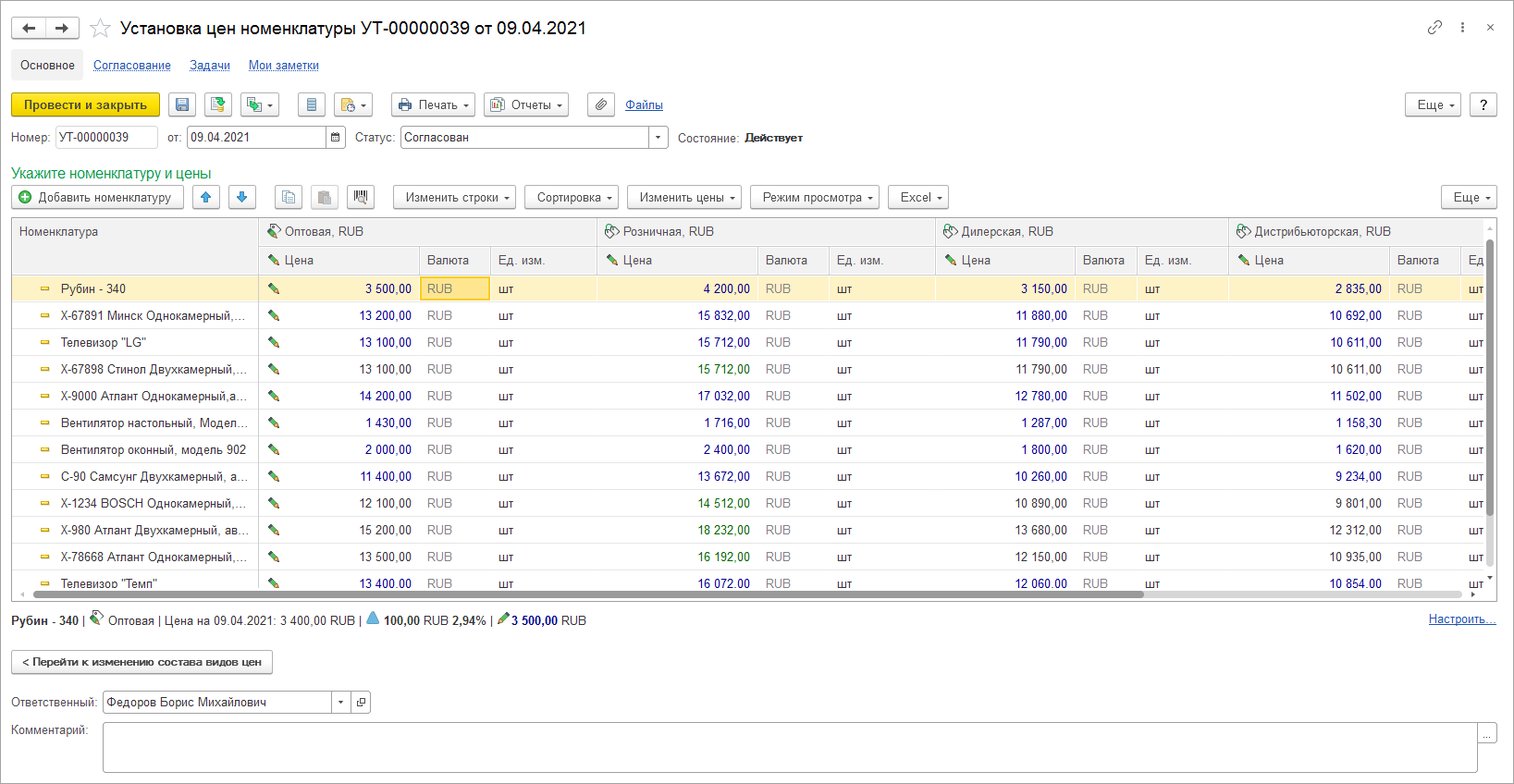Image resolution: width=1514 pixels, height=784 pixels.
Task: Click into the Комментарий text field
Action: point(789,747)
